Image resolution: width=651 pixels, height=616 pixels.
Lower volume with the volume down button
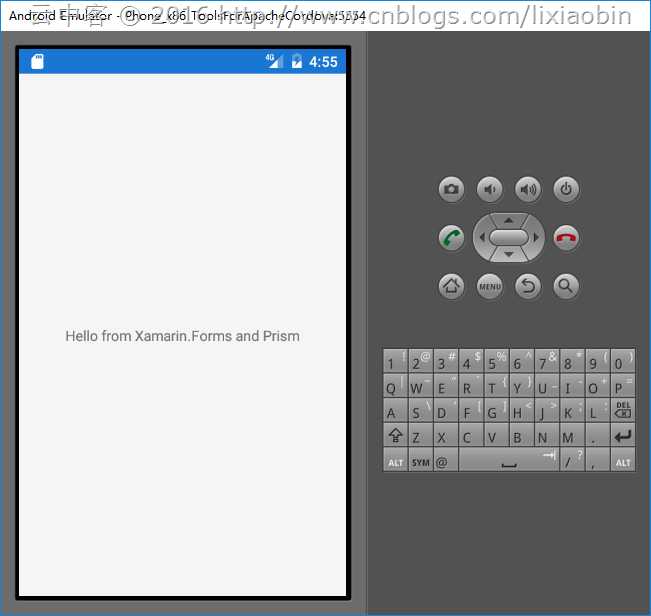click(x=489, y=189)
